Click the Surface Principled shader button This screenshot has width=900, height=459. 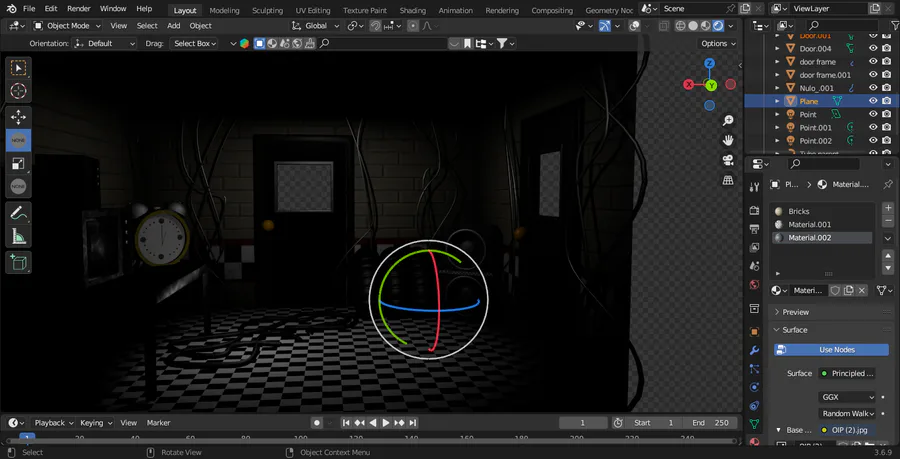(x=847, y=374)
